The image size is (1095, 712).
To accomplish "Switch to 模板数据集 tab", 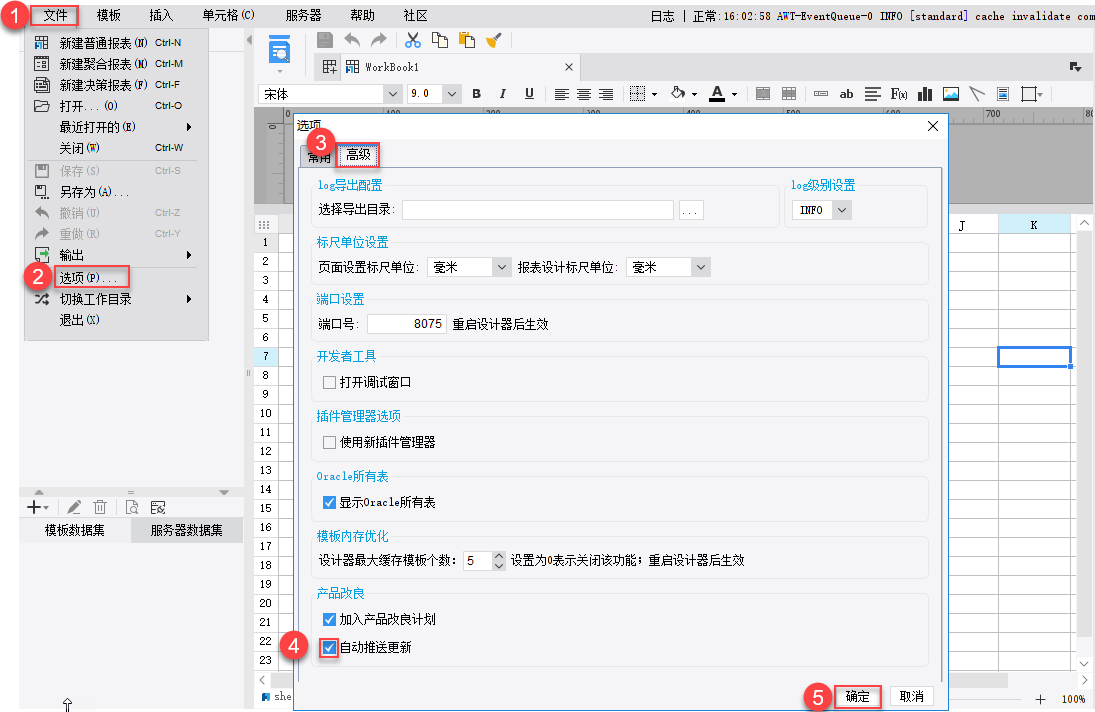I will tap(75, 531).
